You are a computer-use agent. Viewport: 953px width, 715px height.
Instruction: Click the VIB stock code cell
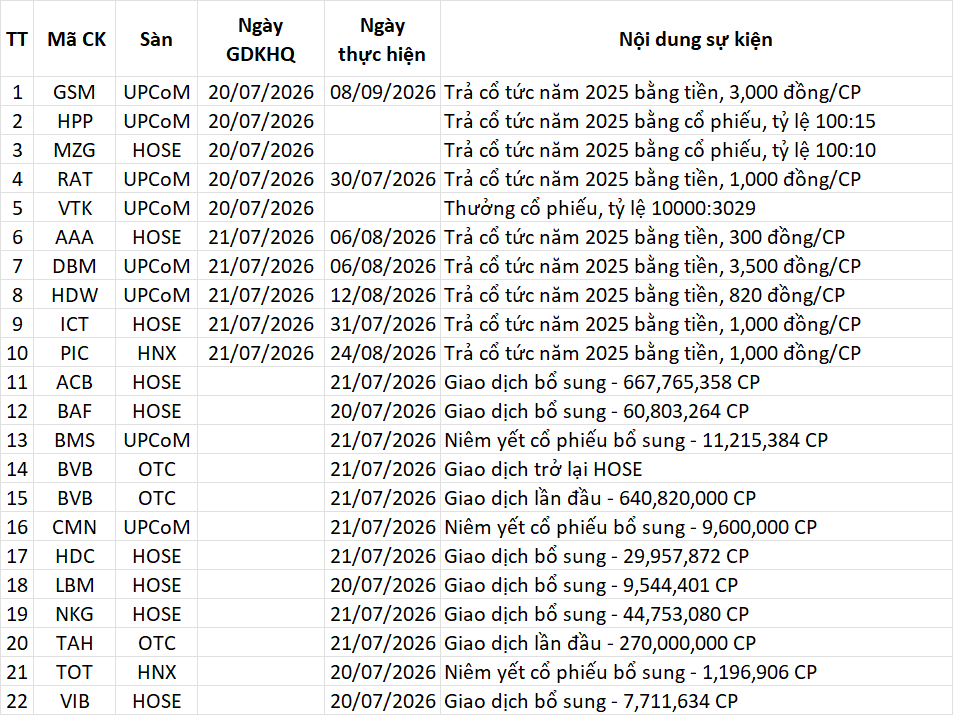coord(75,701)
